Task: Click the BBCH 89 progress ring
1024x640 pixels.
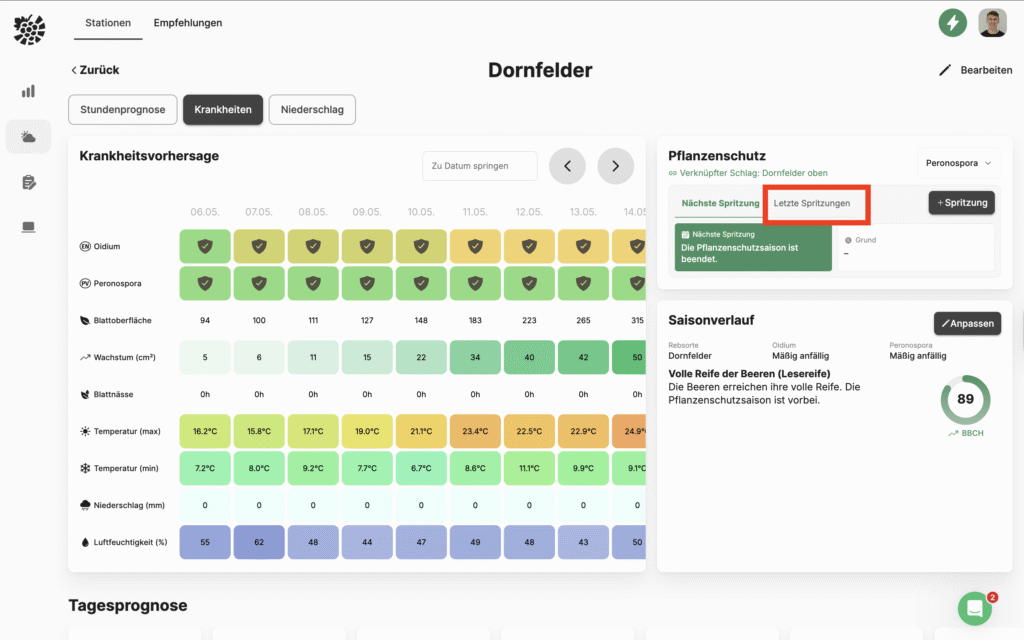Action: coord(965,399)
